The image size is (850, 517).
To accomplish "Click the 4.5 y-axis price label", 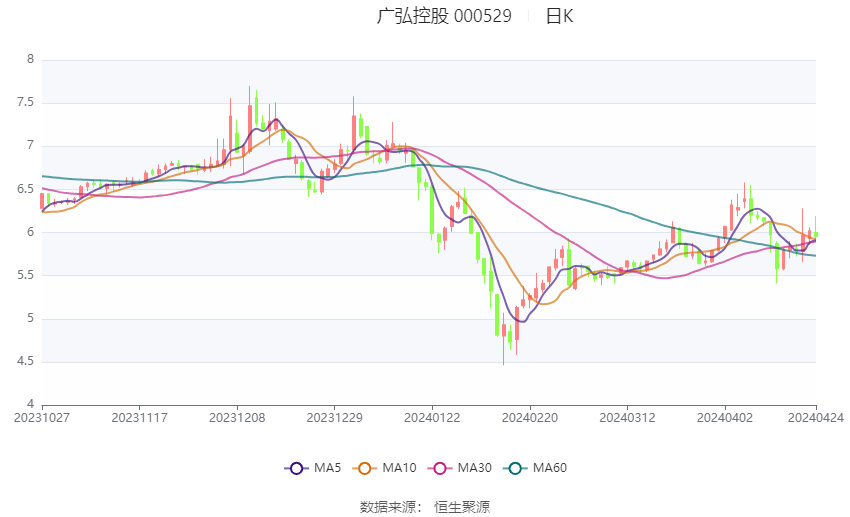I will coord(25,361).
